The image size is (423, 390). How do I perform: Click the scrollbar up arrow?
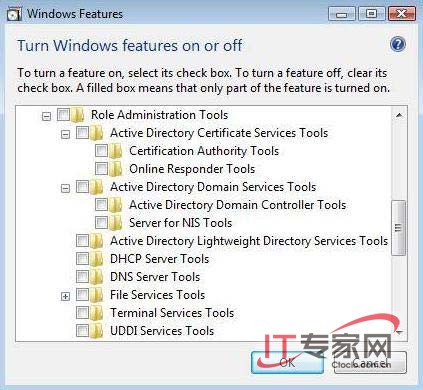(399, 115)
